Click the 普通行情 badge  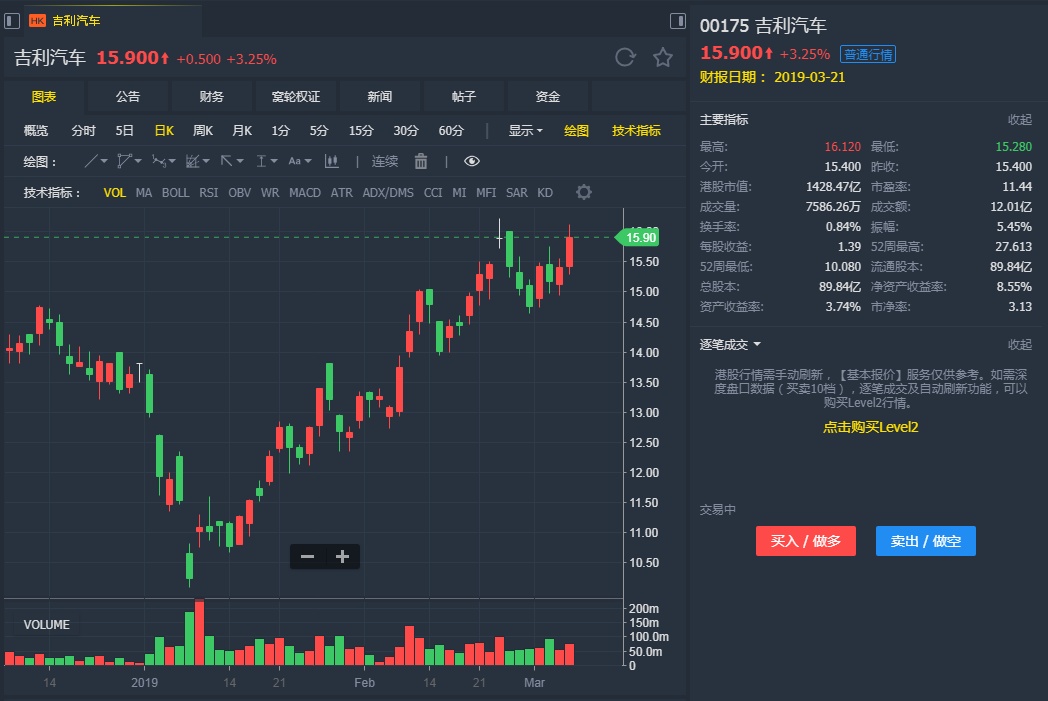pos(868,54)
